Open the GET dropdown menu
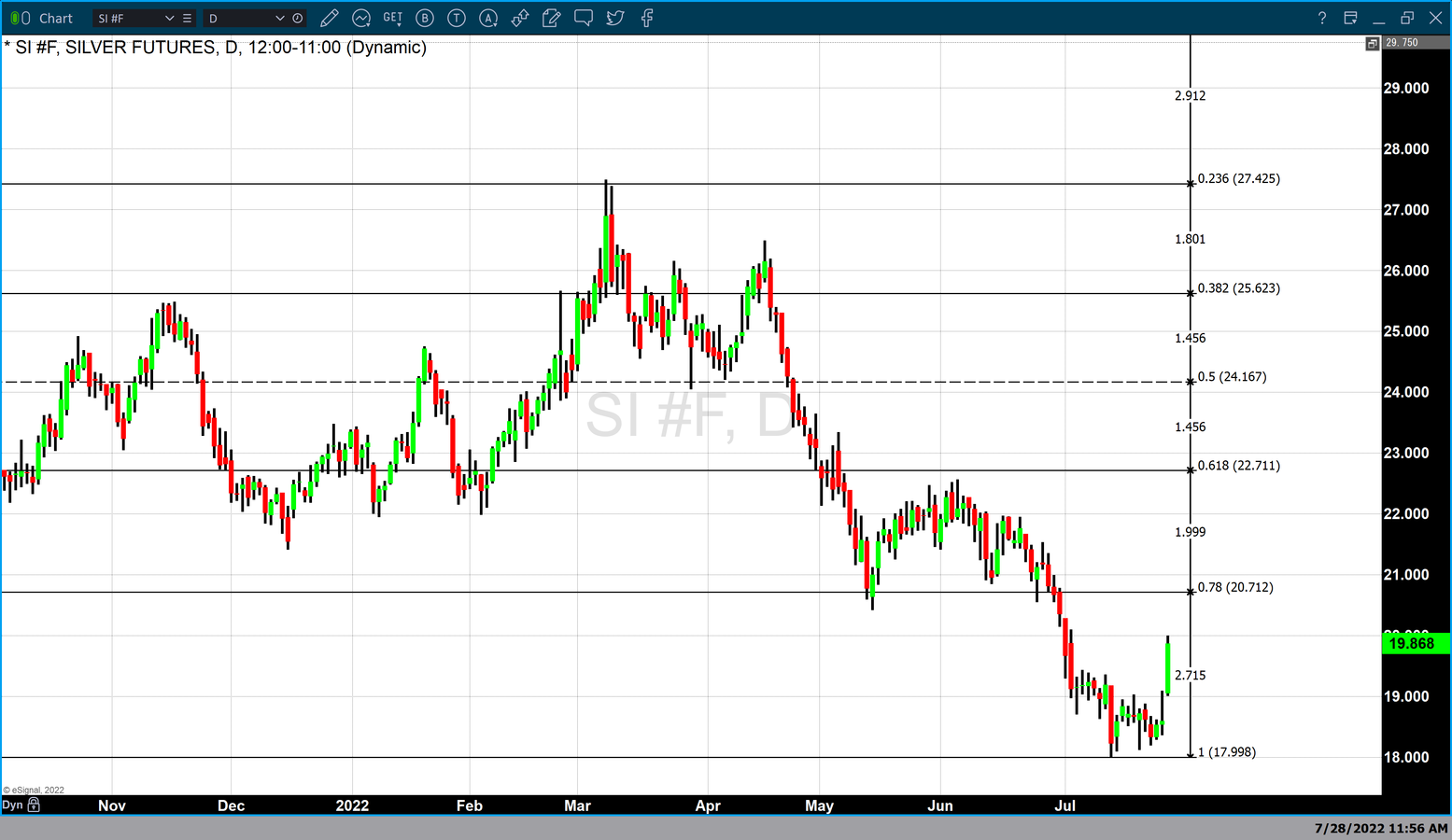 point(393,18)
